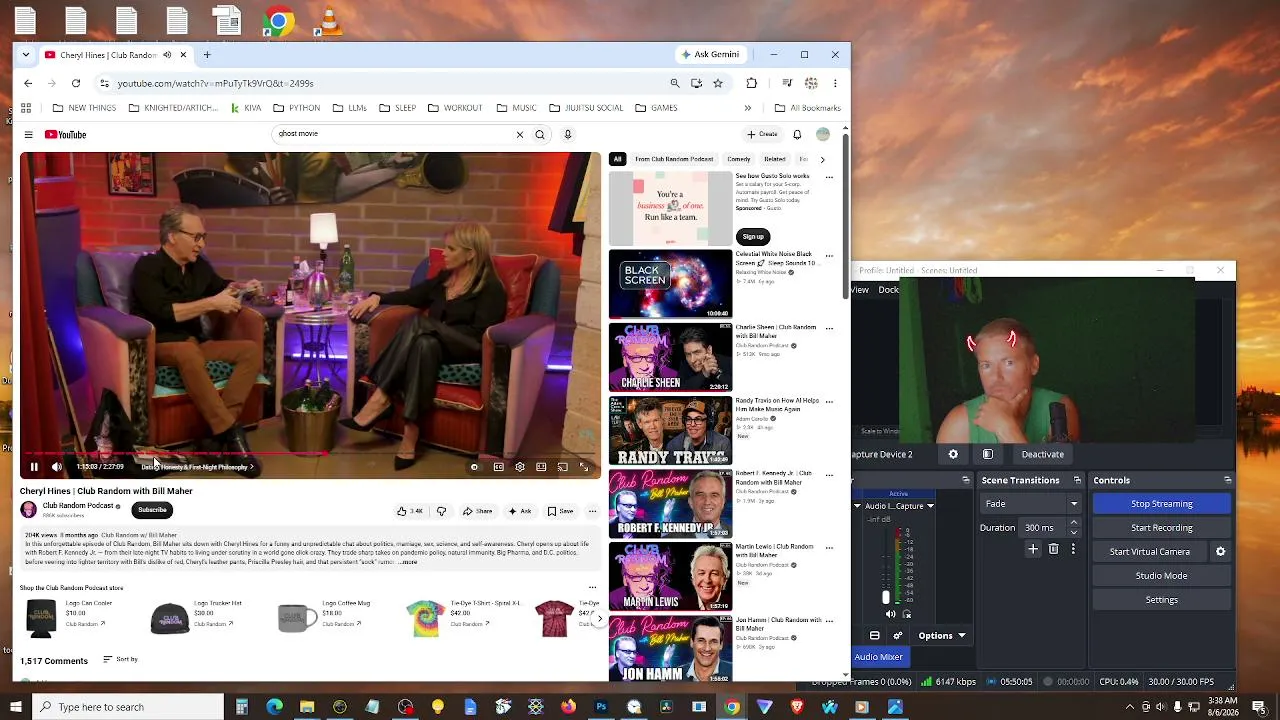
Task: Enable Studio Mode in OBS
Action: [1161, 576]
